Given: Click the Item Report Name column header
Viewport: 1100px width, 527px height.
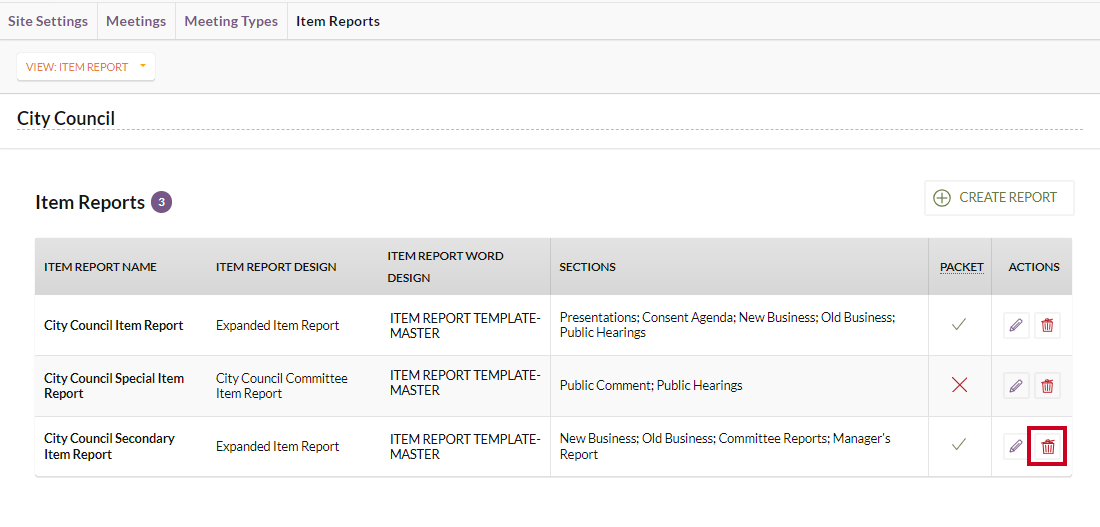Looking at the screenshot, I should [x=100, y=267].
